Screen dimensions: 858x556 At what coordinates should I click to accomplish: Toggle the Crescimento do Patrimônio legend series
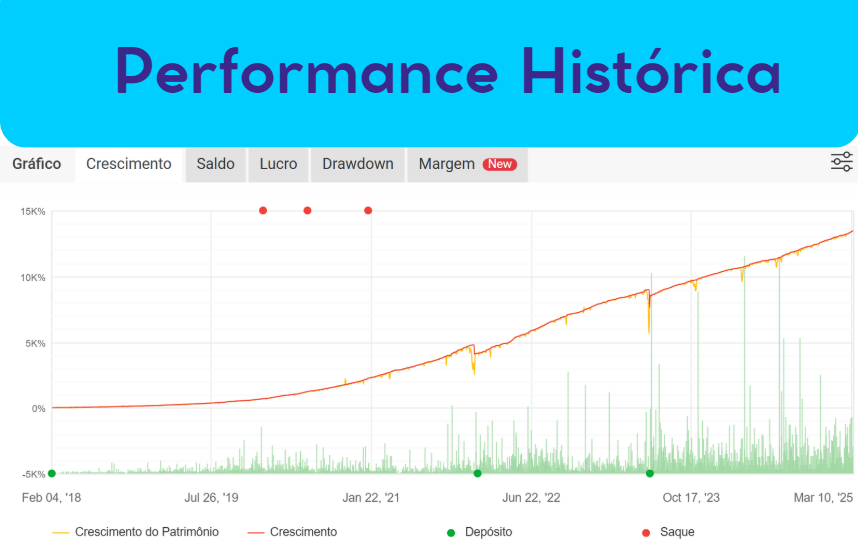pyautogui.click(x=135, y=532)
